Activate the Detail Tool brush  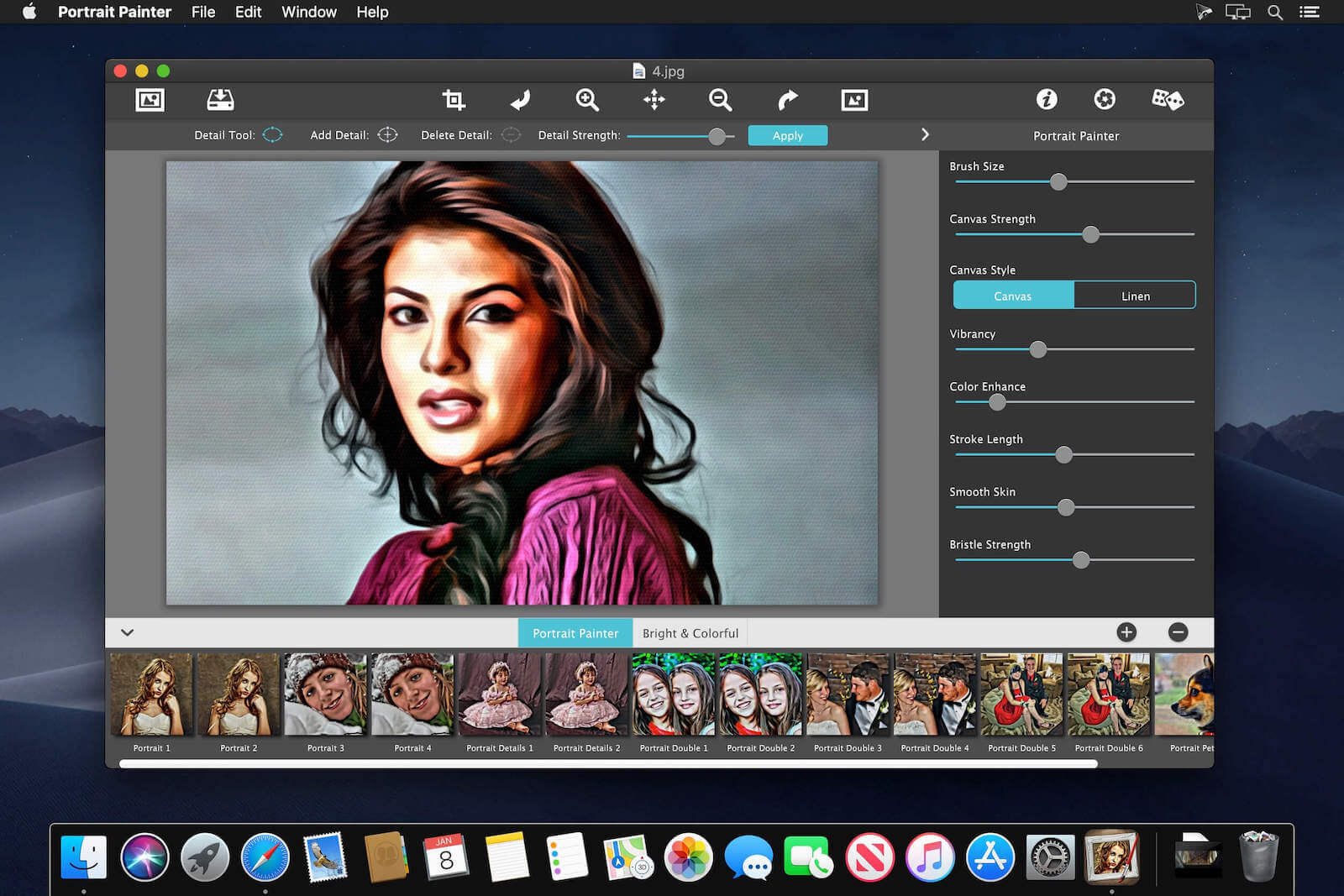click(271, 134)
